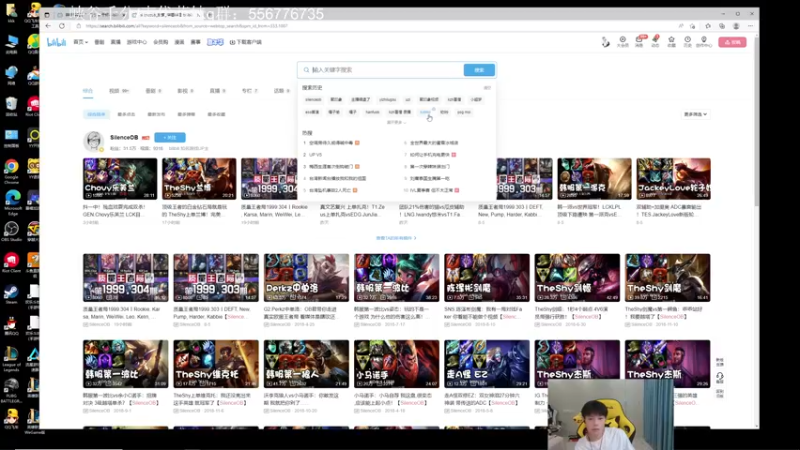This screenshot has height=450, width=800.
Task: Select the uzi search history tag
Action: click(408, 99)
